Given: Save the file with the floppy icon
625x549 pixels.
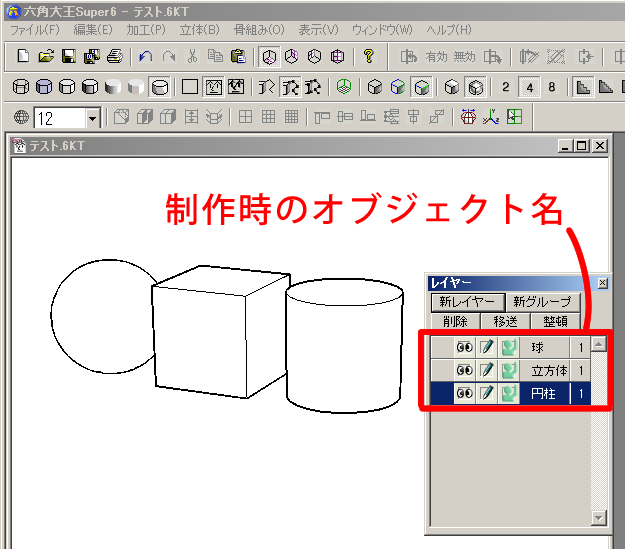Looking at the screenshot, I should click(69, 57).
